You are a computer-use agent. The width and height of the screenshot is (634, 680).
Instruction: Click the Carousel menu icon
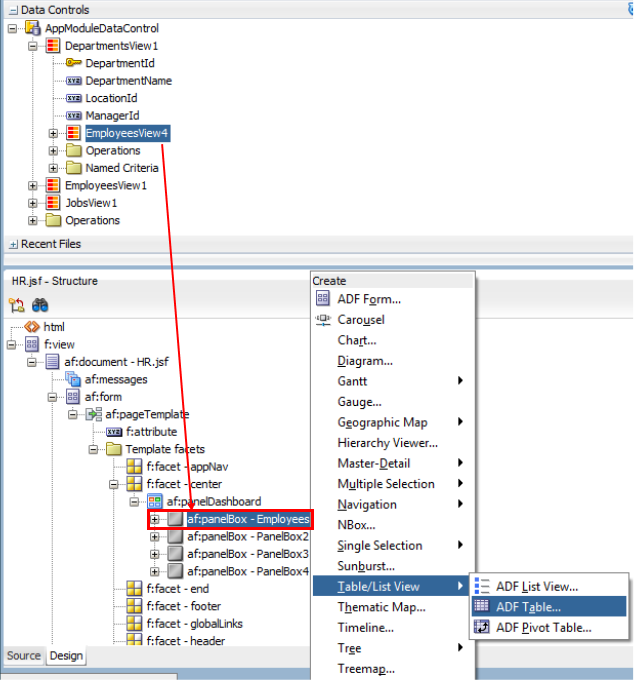tap(323, 320)
